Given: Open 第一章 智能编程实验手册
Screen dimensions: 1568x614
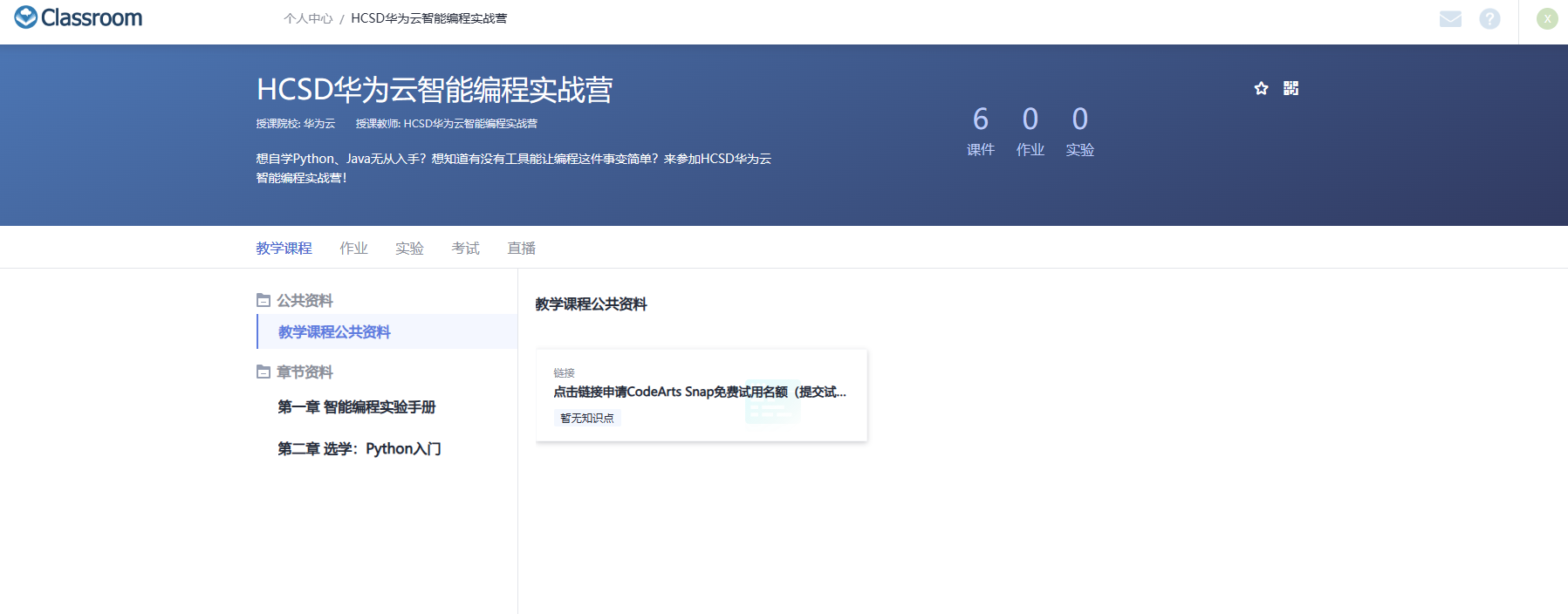Looking at the screenshot, I should (x=356, y=407).
